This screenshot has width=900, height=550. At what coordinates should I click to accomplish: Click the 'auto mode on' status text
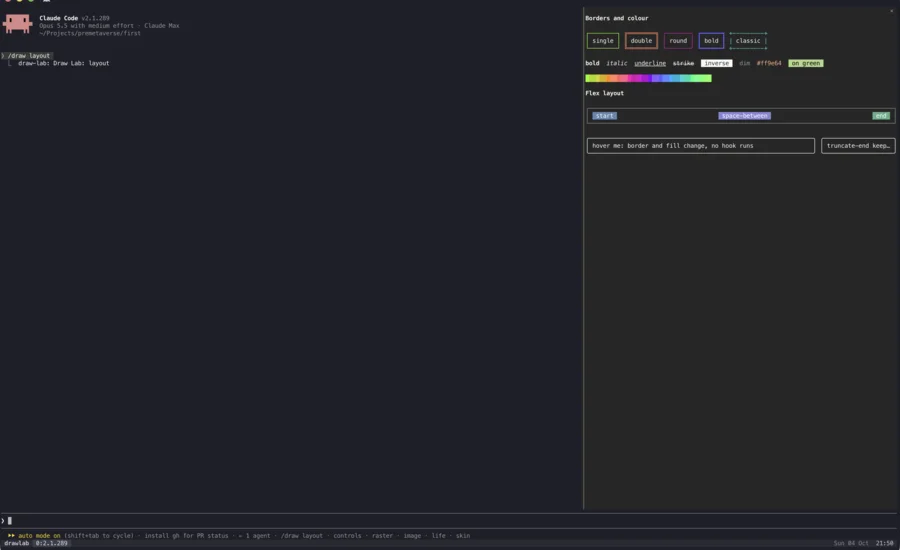tap(39, 536)
